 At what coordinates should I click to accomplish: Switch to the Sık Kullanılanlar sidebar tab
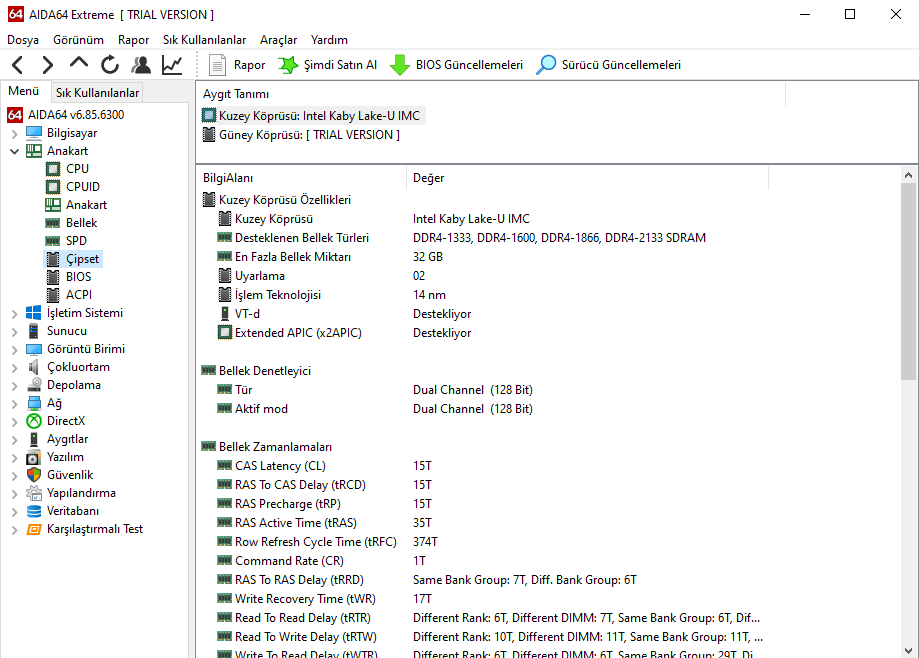click(97, 93)
